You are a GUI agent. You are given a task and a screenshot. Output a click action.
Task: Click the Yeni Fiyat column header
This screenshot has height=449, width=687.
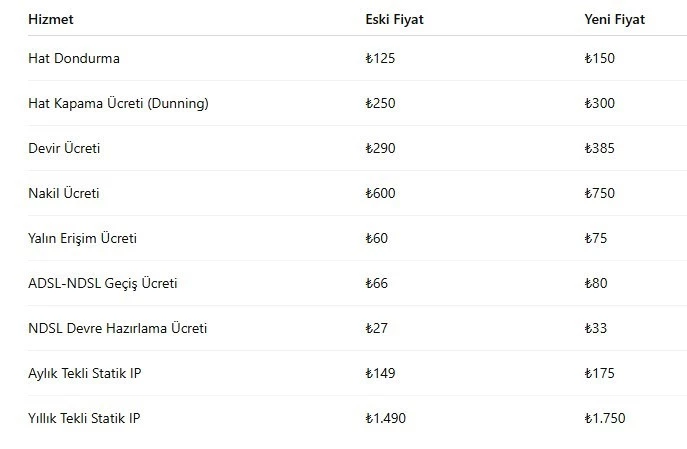[x=615, y=19]
